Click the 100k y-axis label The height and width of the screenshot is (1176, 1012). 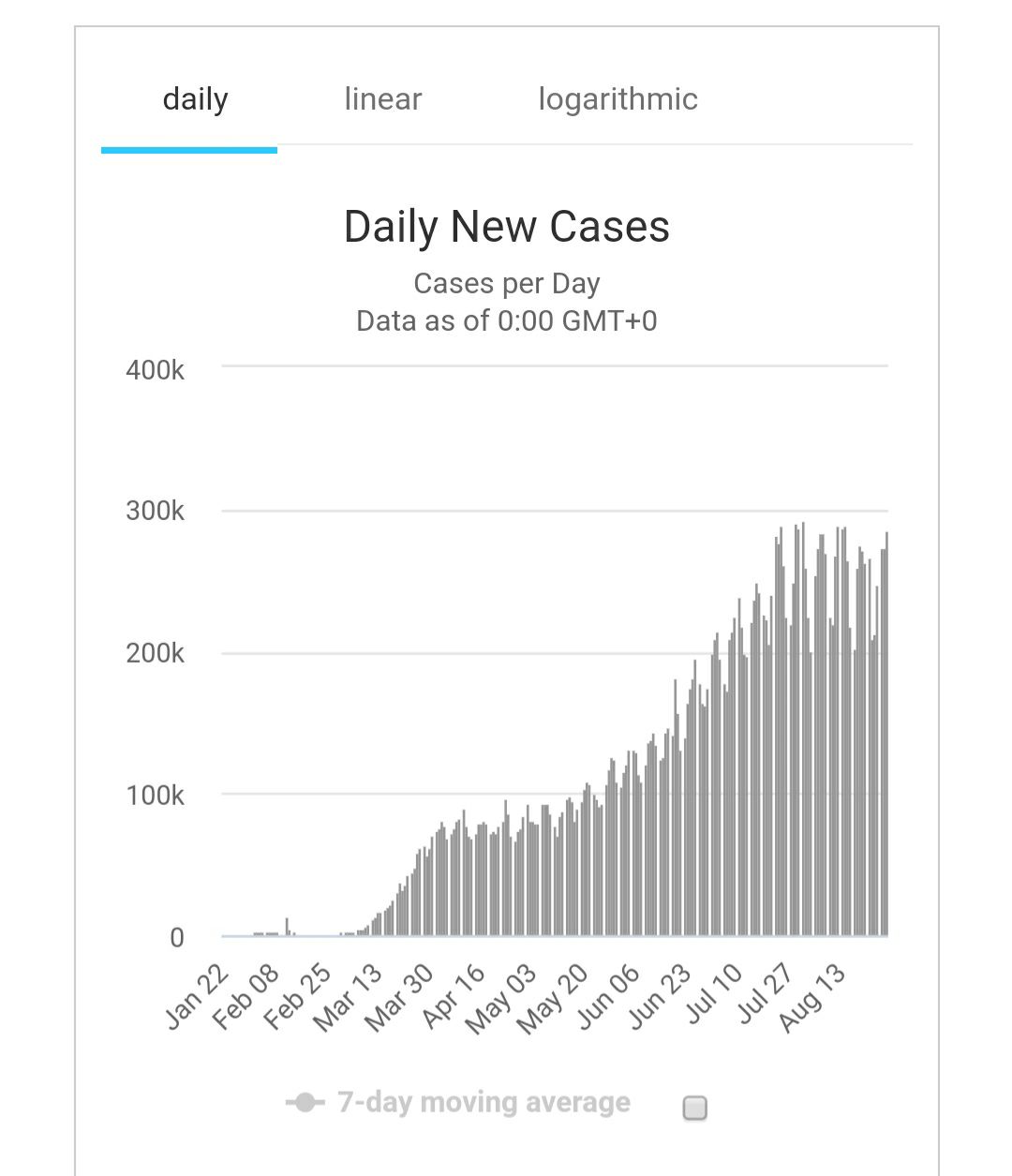pos(155,796)
